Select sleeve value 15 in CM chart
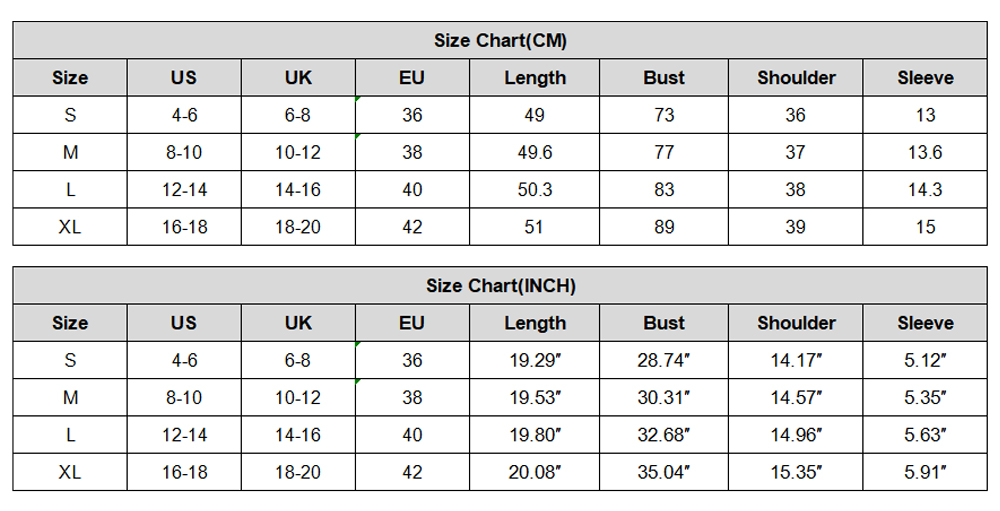 [925, 227]
